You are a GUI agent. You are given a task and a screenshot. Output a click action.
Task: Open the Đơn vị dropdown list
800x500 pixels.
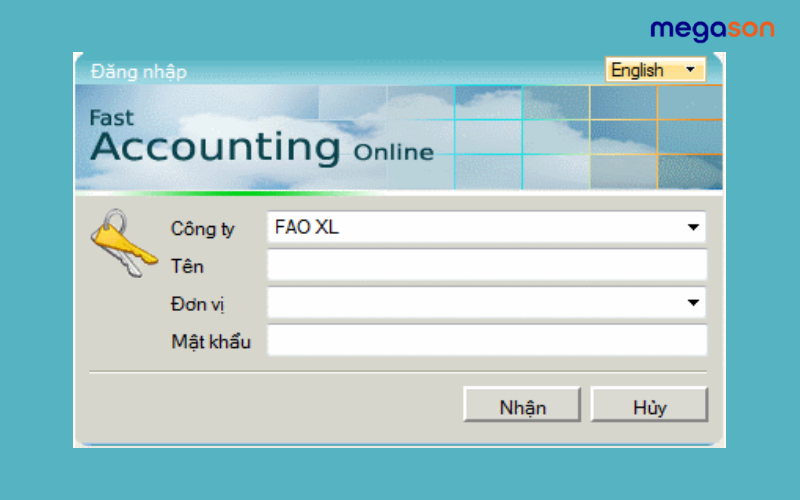[x=693, y=303]
